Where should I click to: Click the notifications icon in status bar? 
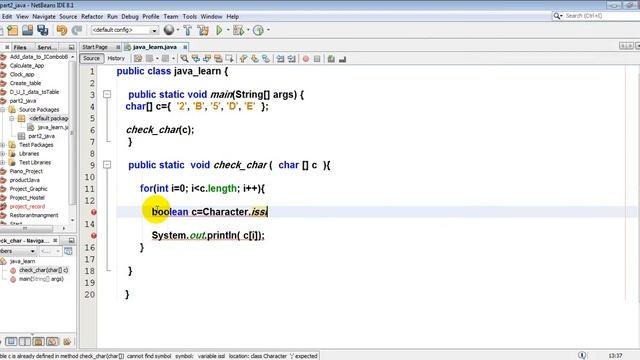click(582, 356)
